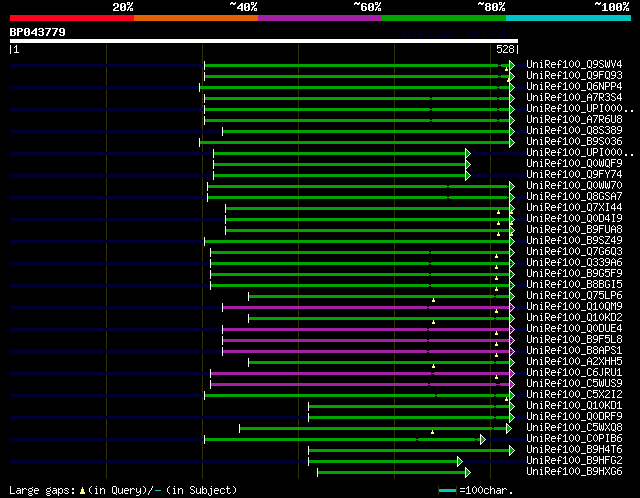The width and height of the screenshot is (640, 498).
Task: Select the UniRef100_Q9FY74 label
Action: (574, 175)
